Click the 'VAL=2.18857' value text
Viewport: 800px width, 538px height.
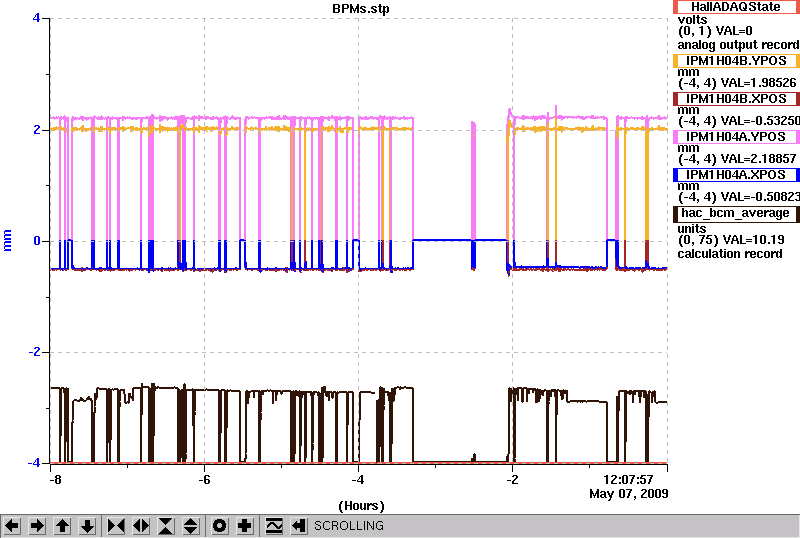tap(757, 159)
